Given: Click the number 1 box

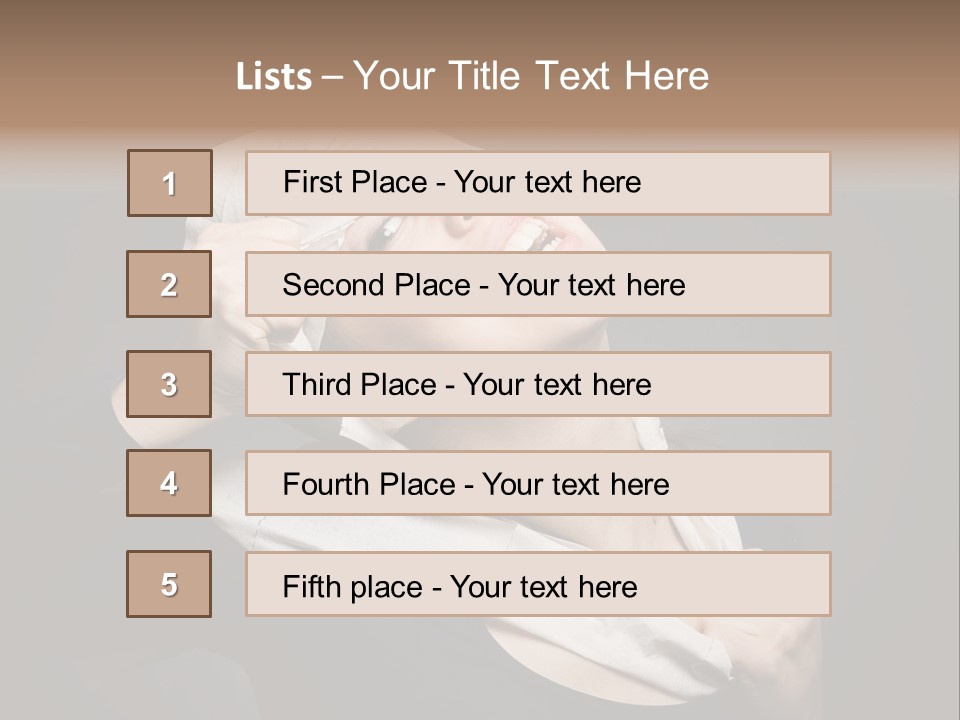Looking at the screenshot, I should point(169,183).
